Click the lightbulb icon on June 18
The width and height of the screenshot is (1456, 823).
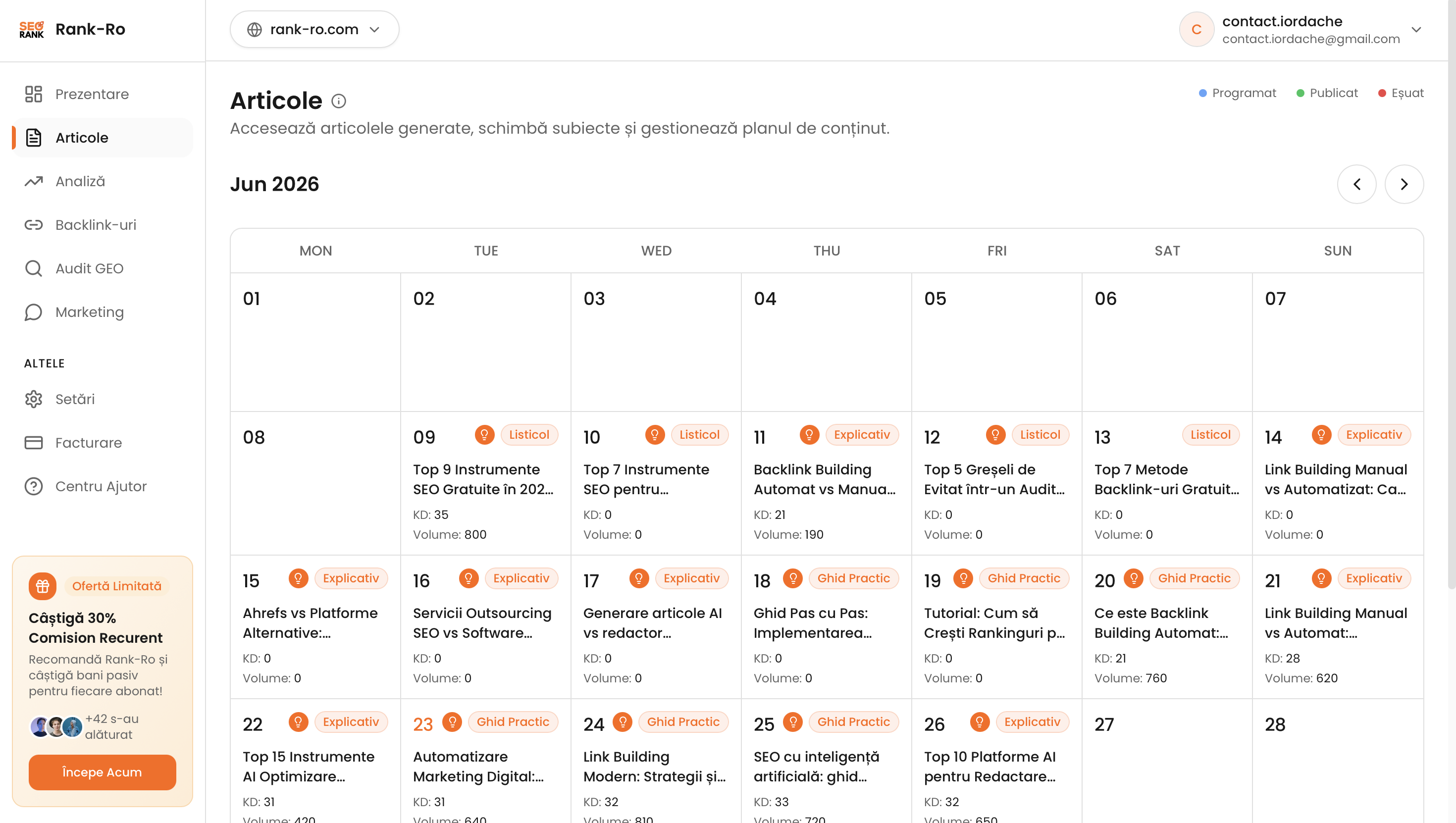click(x=793, y=578)
